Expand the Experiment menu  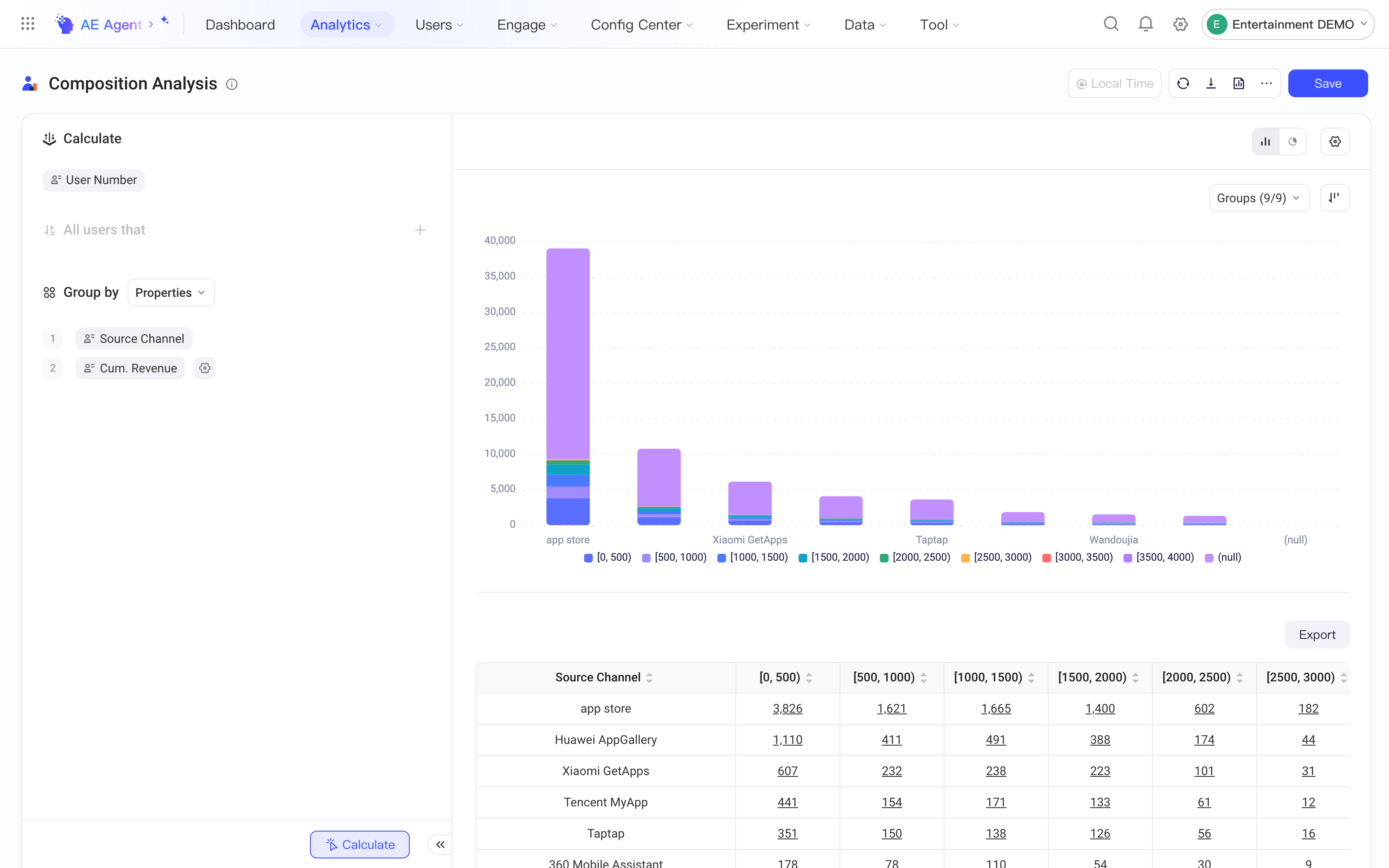[x=769, y=25]
